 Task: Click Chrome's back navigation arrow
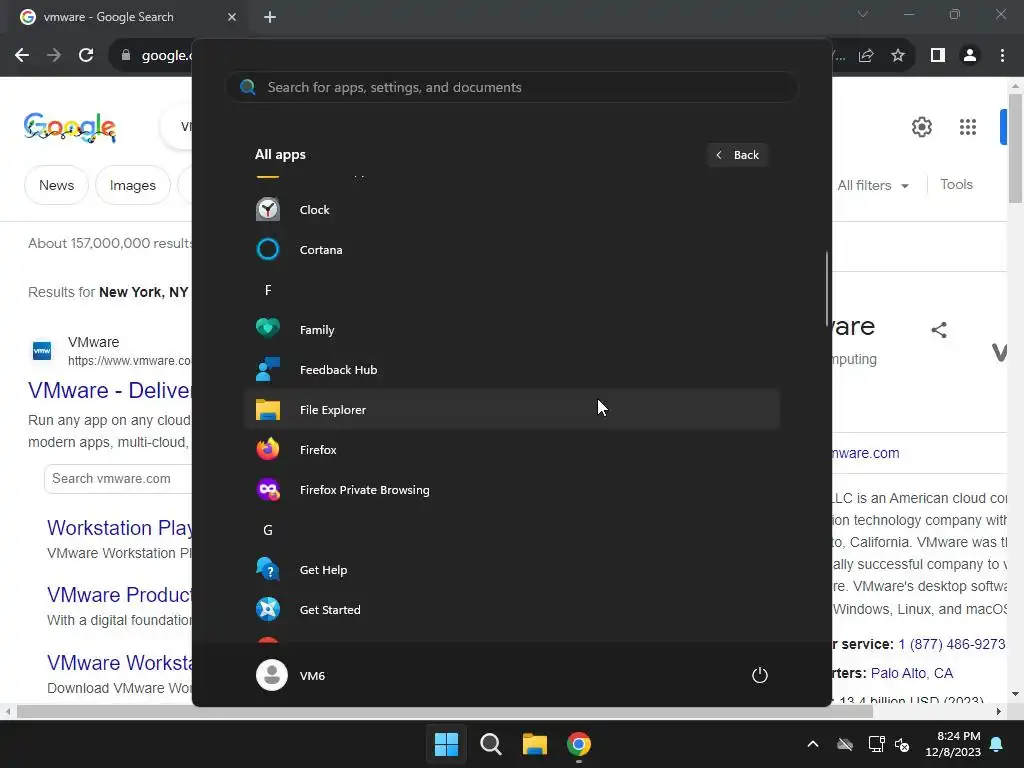click(22, 56)
